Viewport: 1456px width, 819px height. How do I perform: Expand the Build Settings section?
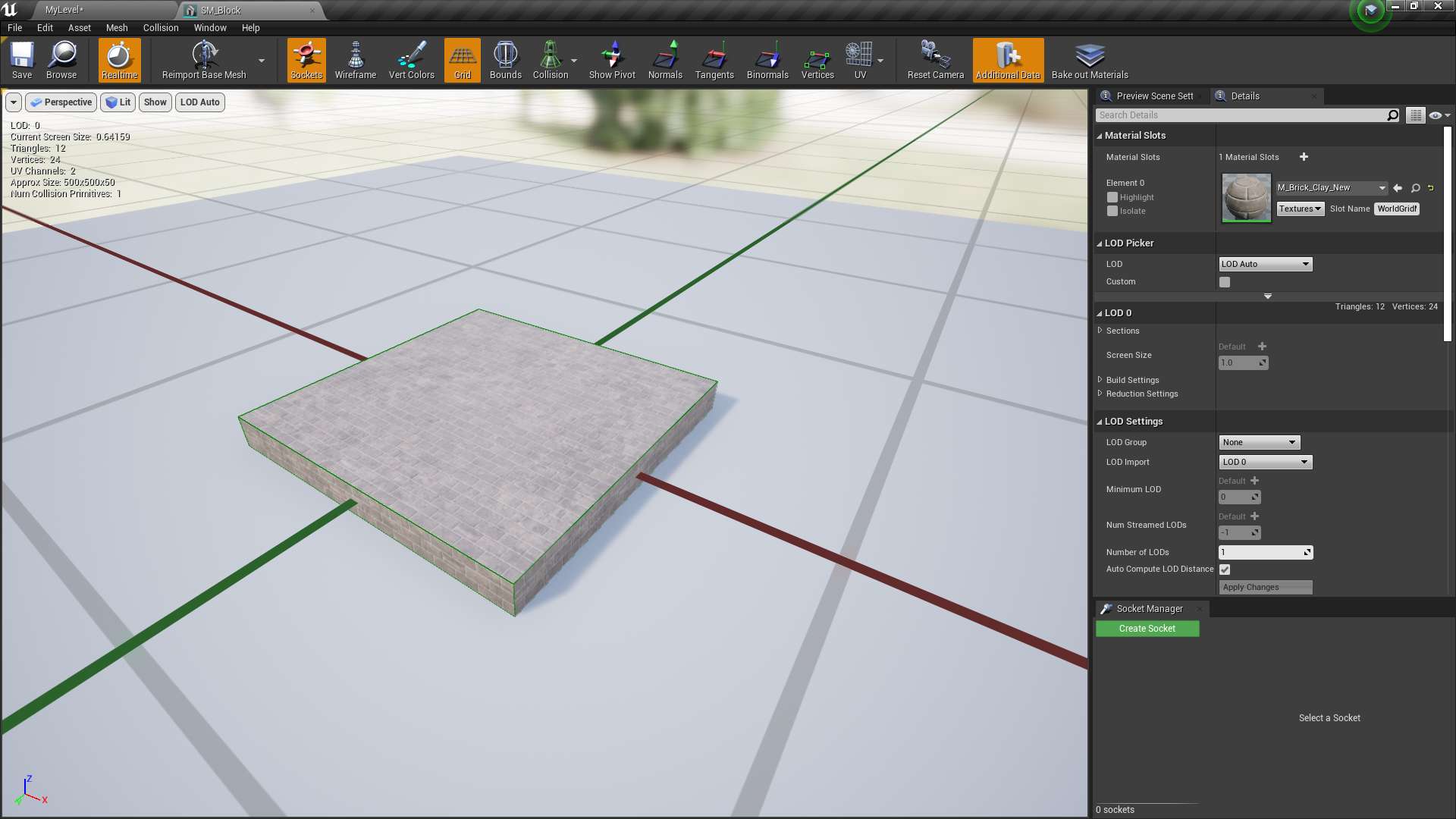pyautogui.click(x=1101, y=380)
